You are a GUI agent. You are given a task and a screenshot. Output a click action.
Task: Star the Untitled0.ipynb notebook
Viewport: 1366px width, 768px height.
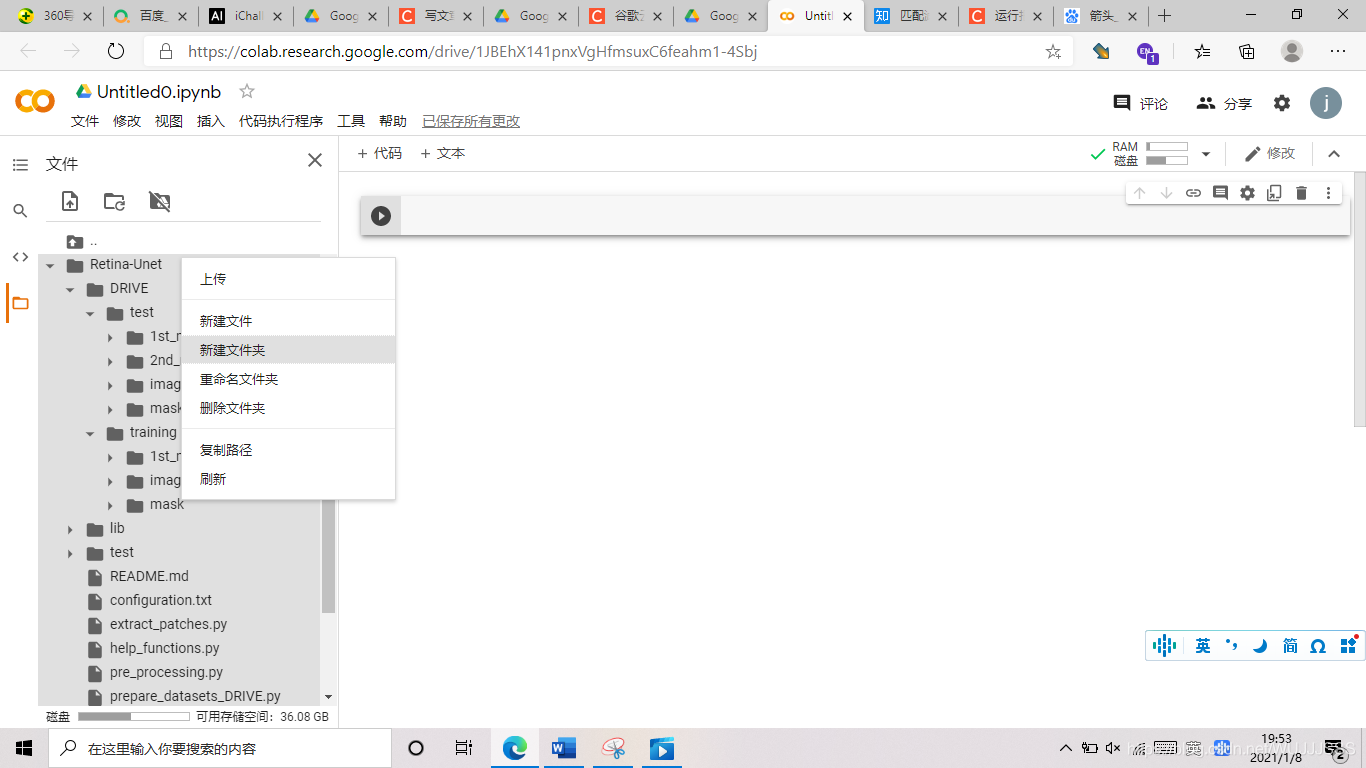click(247, 92)
